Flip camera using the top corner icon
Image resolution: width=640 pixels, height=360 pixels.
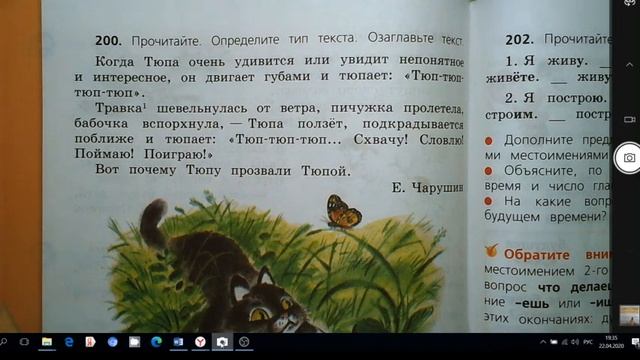[631, 2]
